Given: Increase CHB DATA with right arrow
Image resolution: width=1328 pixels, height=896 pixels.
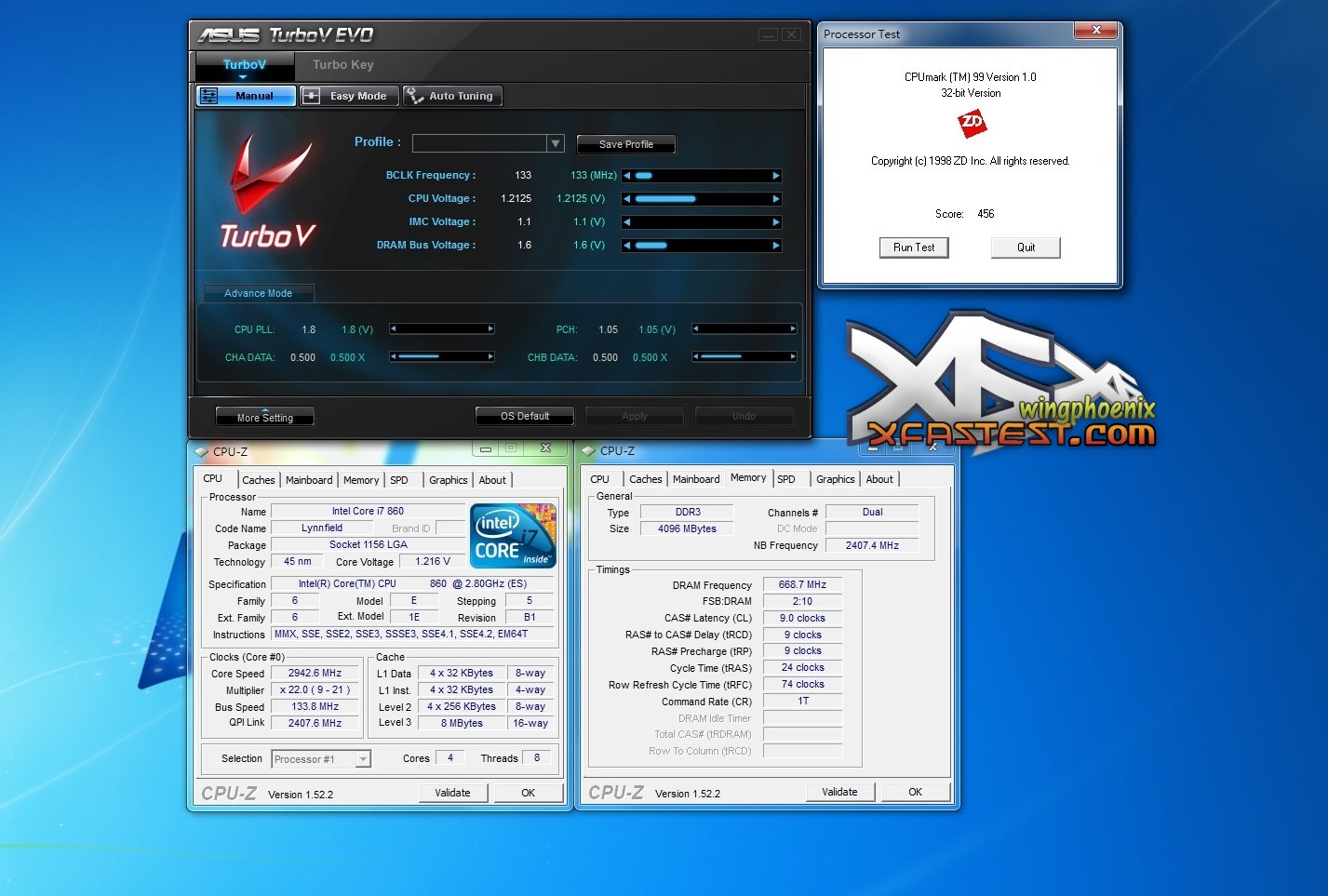Looking at the screenshot, I should pyautogui.click(x=793, y=356).
